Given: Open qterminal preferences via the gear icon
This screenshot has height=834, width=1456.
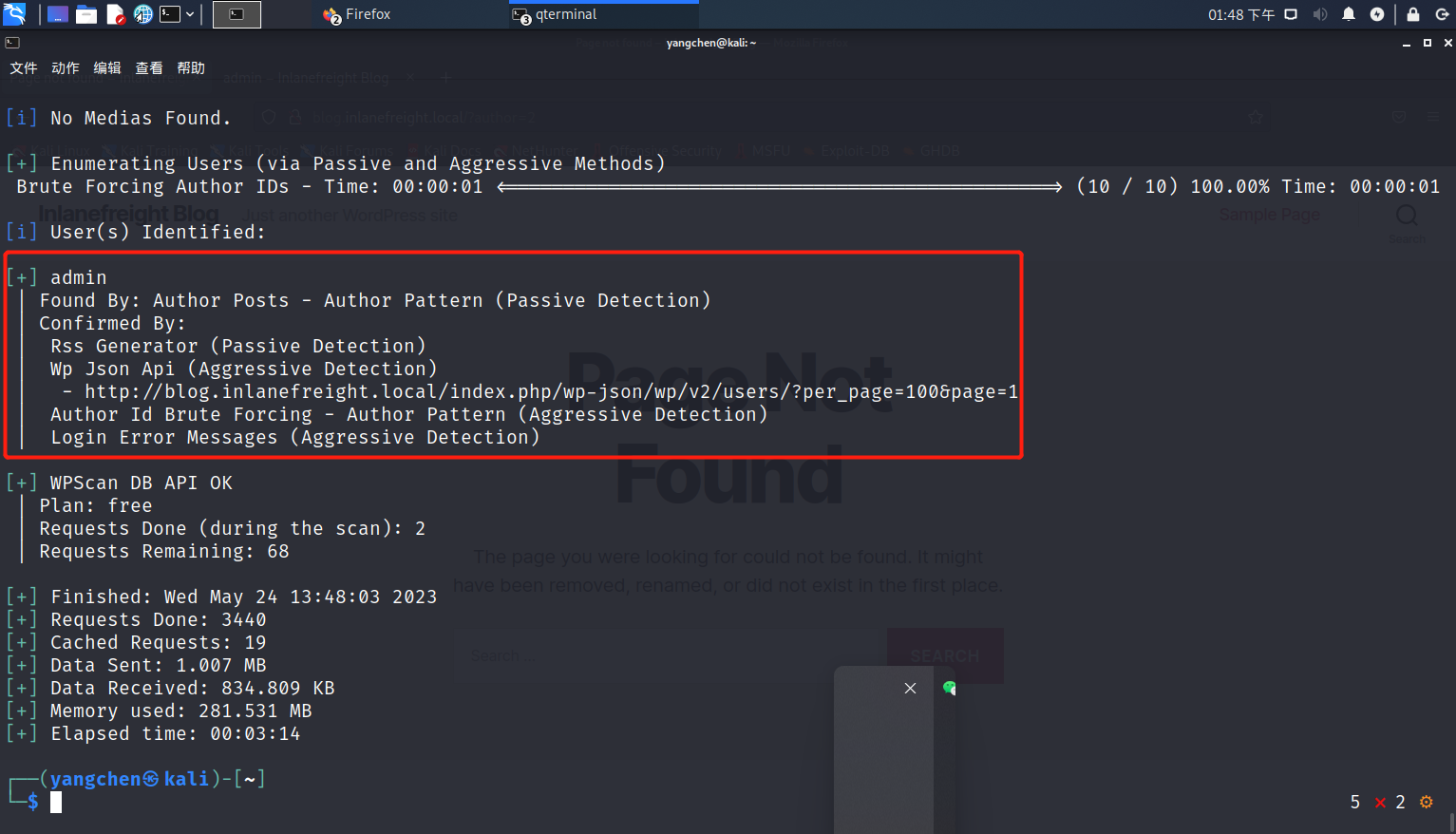Looking at the screenshot, I should click(1426, 802).
